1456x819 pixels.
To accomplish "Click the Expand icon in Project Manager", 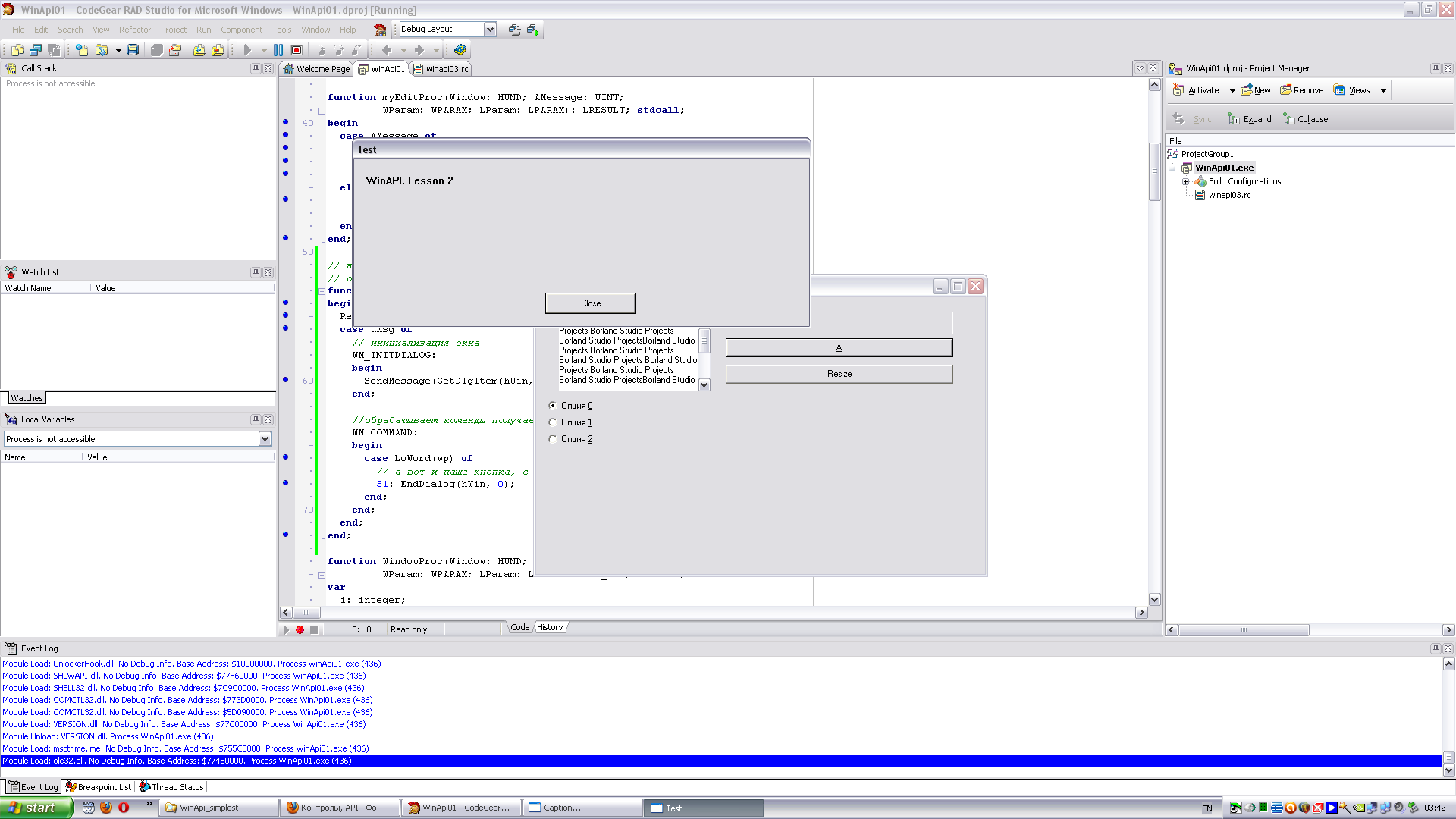I will click(x=1234, y=119).
